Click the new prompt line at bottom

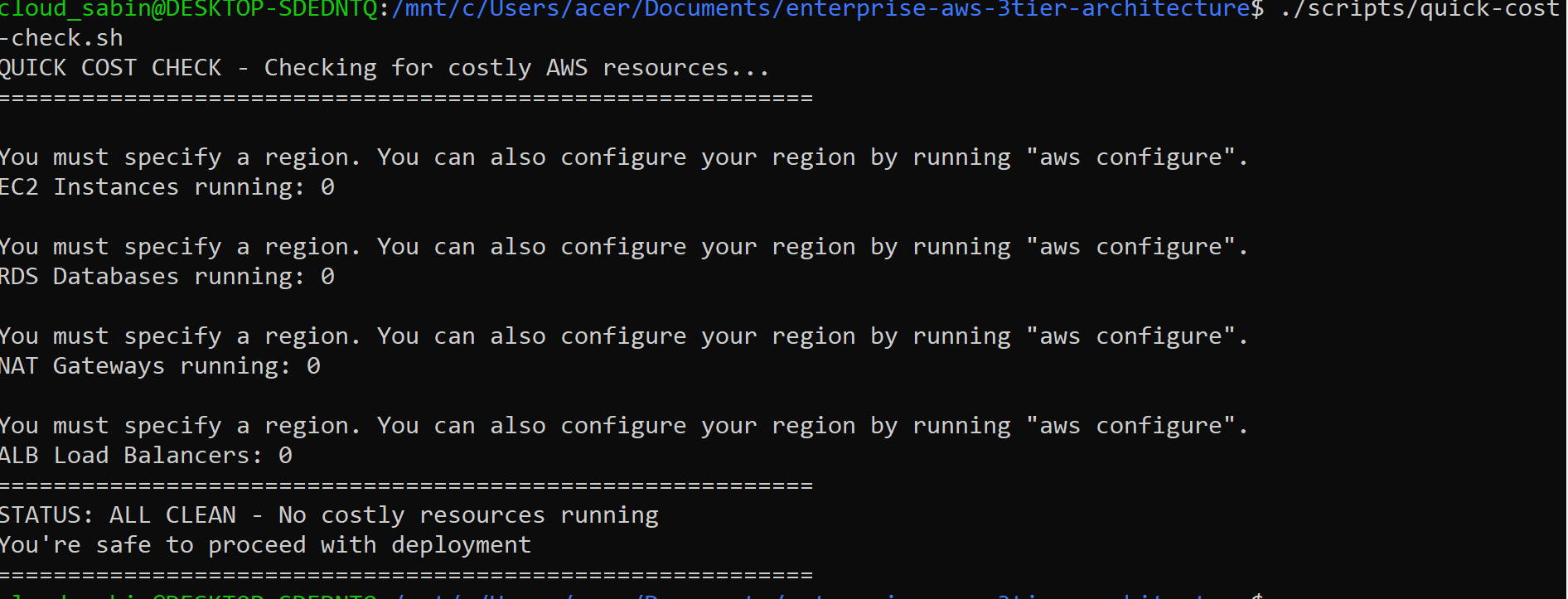[x=632, y=595]
